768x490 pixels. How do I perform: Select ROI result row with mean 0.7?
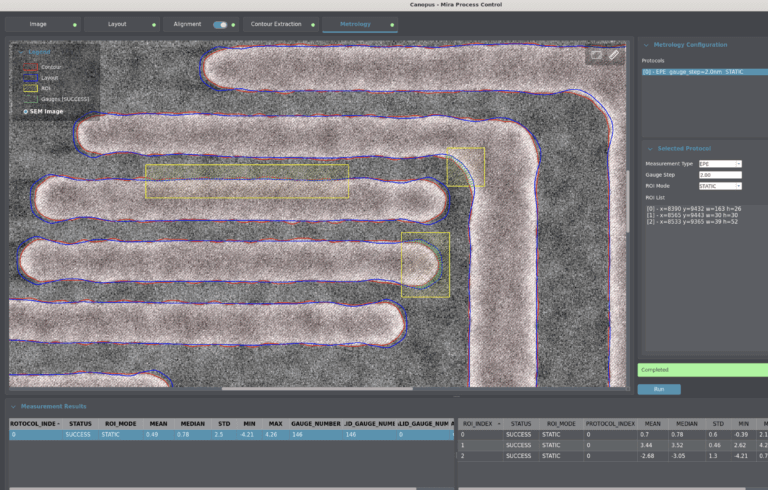pyautogui.click(x=613, y=435)
